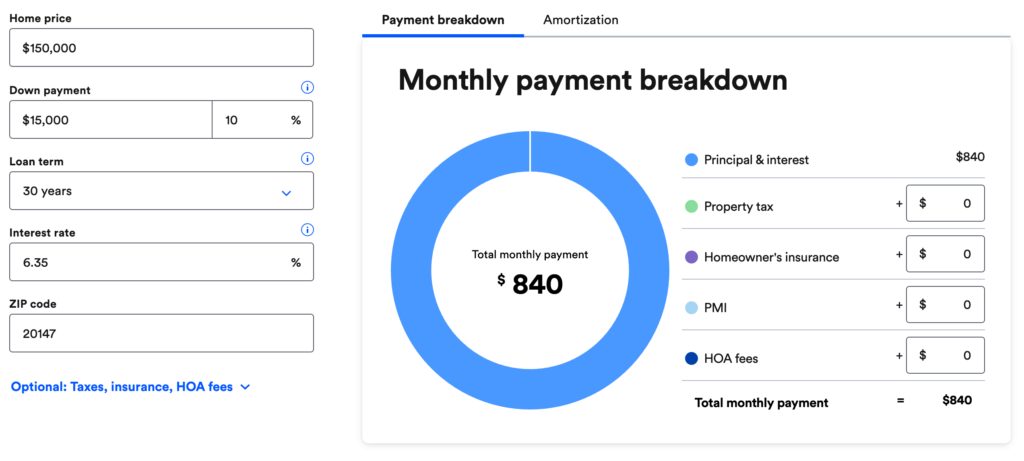Click the HOA fees dark blue dot
Screen dimensions: 1024x461
tap(692, 358)
